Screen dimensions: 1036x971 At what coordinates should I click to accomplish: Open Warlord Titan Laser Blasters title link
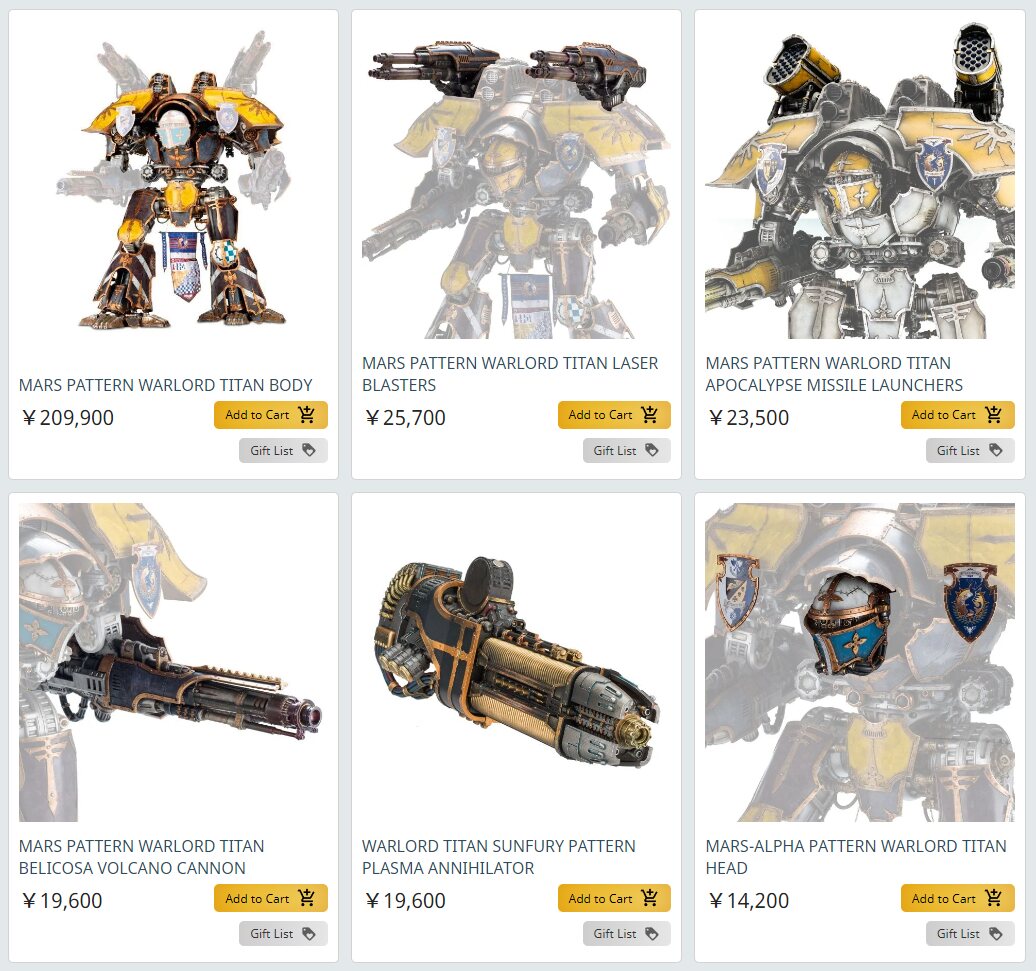pos(510,374)
